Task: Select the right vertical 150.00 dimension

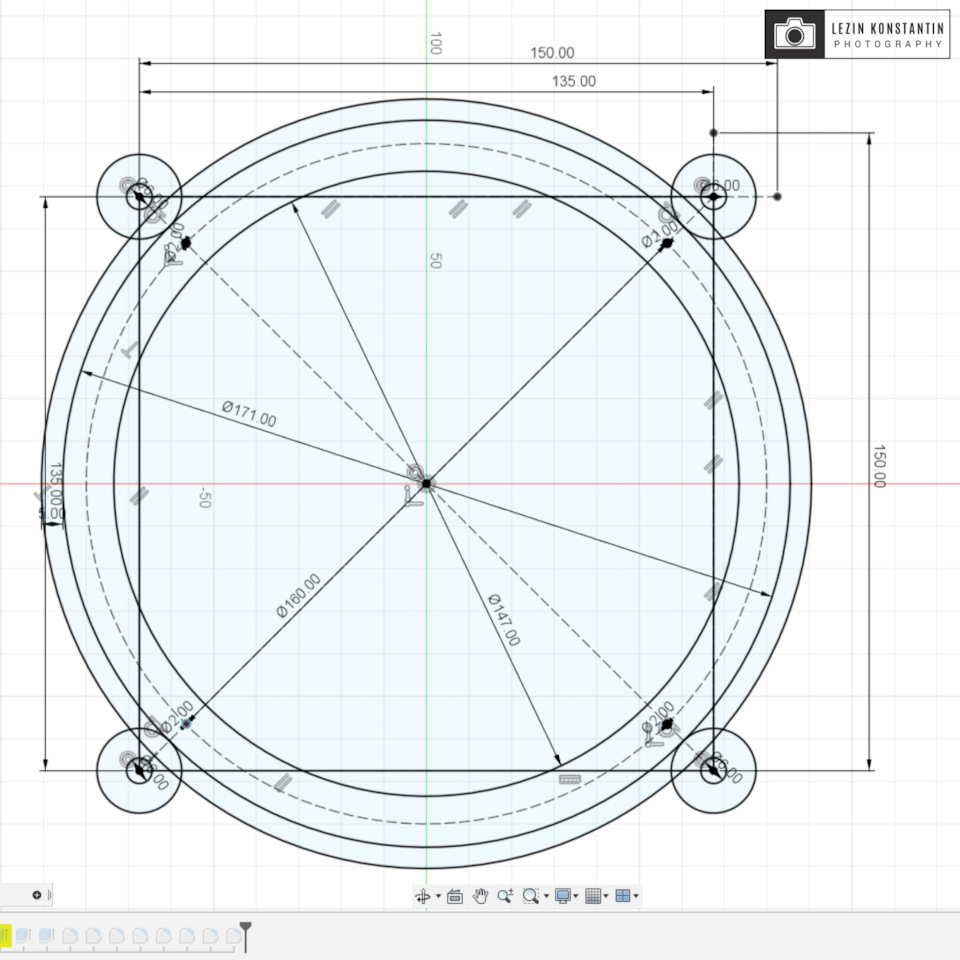Action: click(x=879, y=466)
